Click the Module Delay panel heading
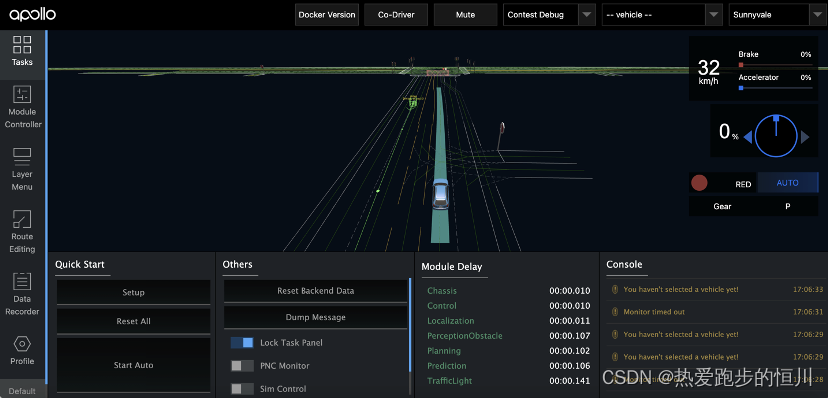This screenshot has width=828, height=398. (x=451, y=267)
